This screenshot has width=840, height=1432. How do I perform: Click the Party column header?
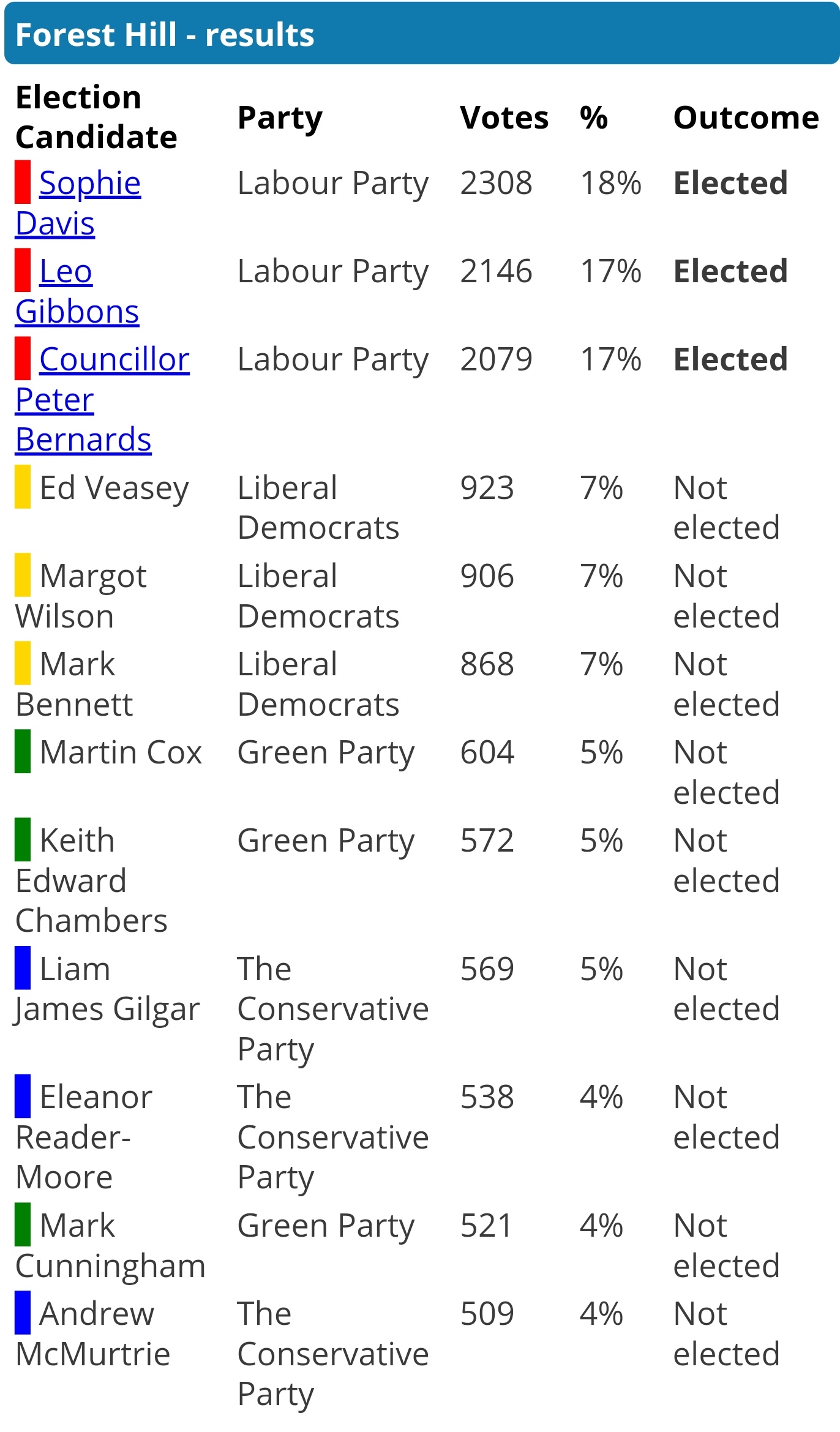(x=280, y=118)
